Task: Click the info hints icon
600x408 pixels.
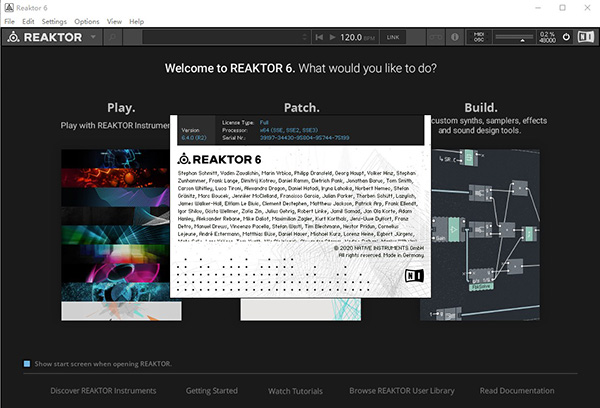Action: click(x=455, y=37)
